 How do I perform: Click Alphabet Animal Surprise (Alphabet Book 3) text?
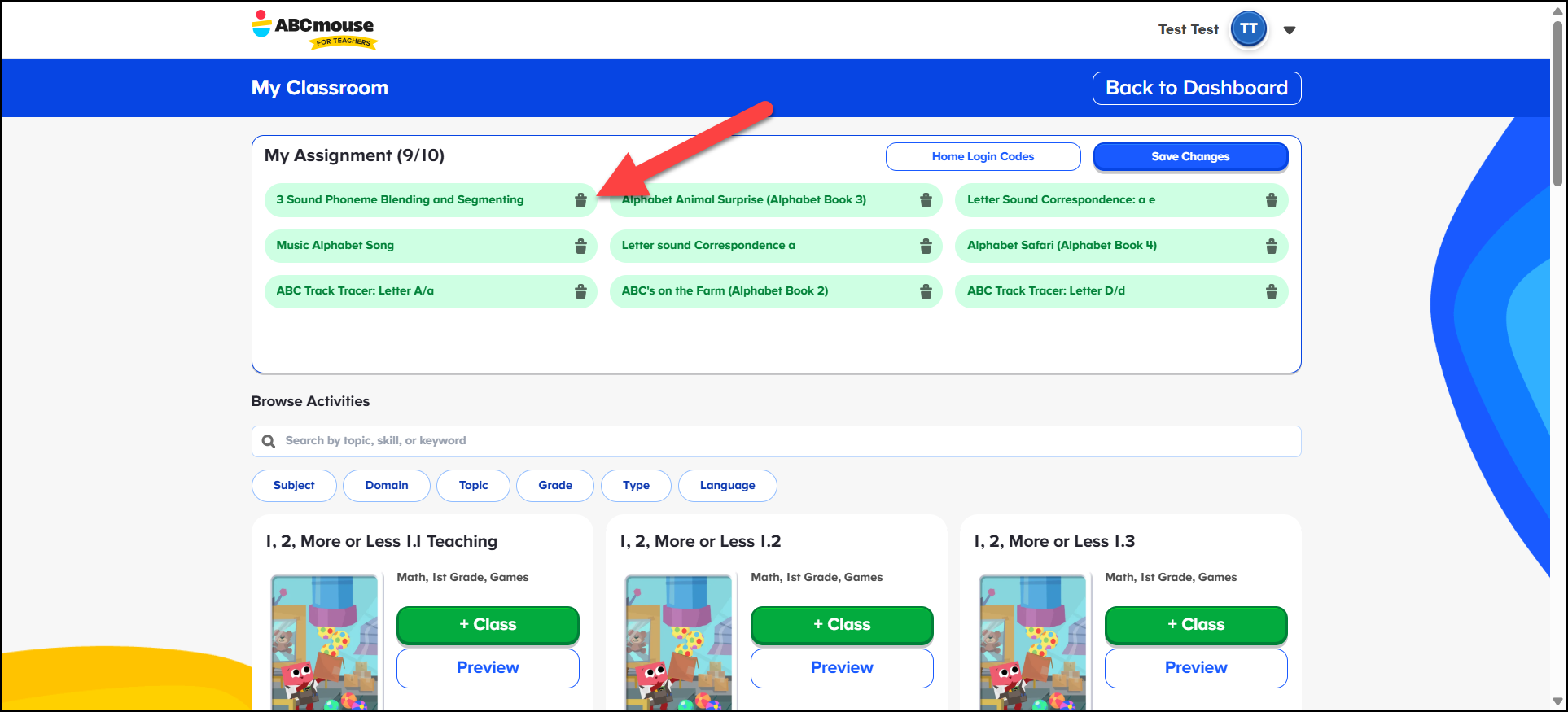coord(743,199)
